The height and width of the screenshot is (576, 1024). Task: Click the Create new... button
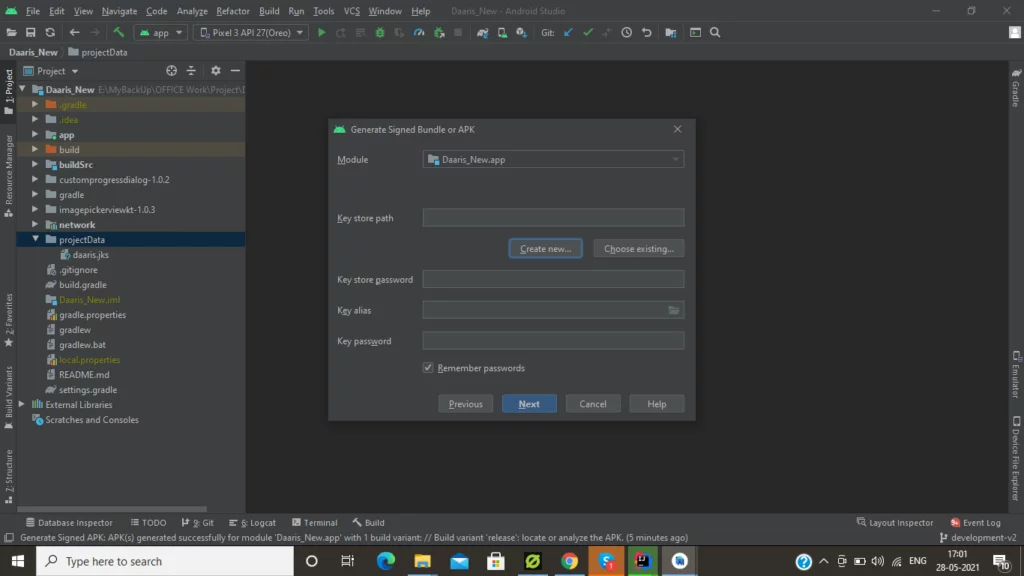[545, 249]
